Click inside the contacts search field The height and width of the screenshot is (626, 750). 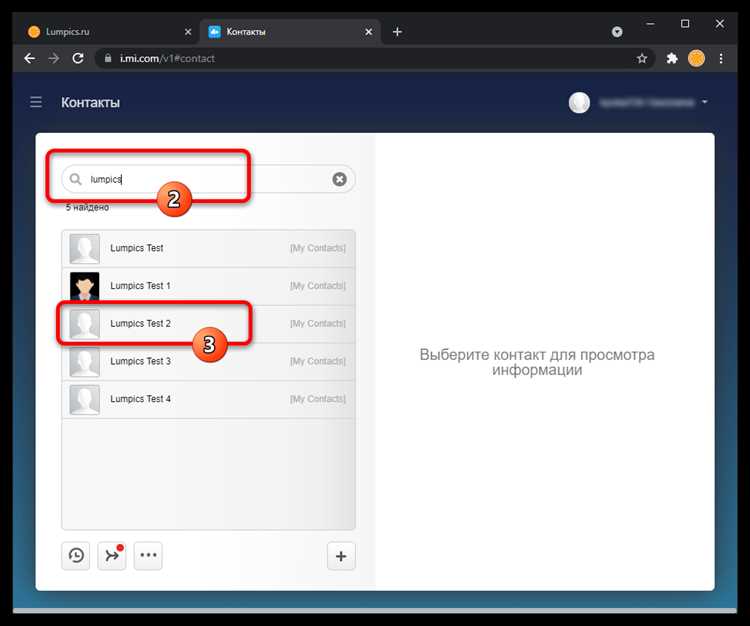200,179
